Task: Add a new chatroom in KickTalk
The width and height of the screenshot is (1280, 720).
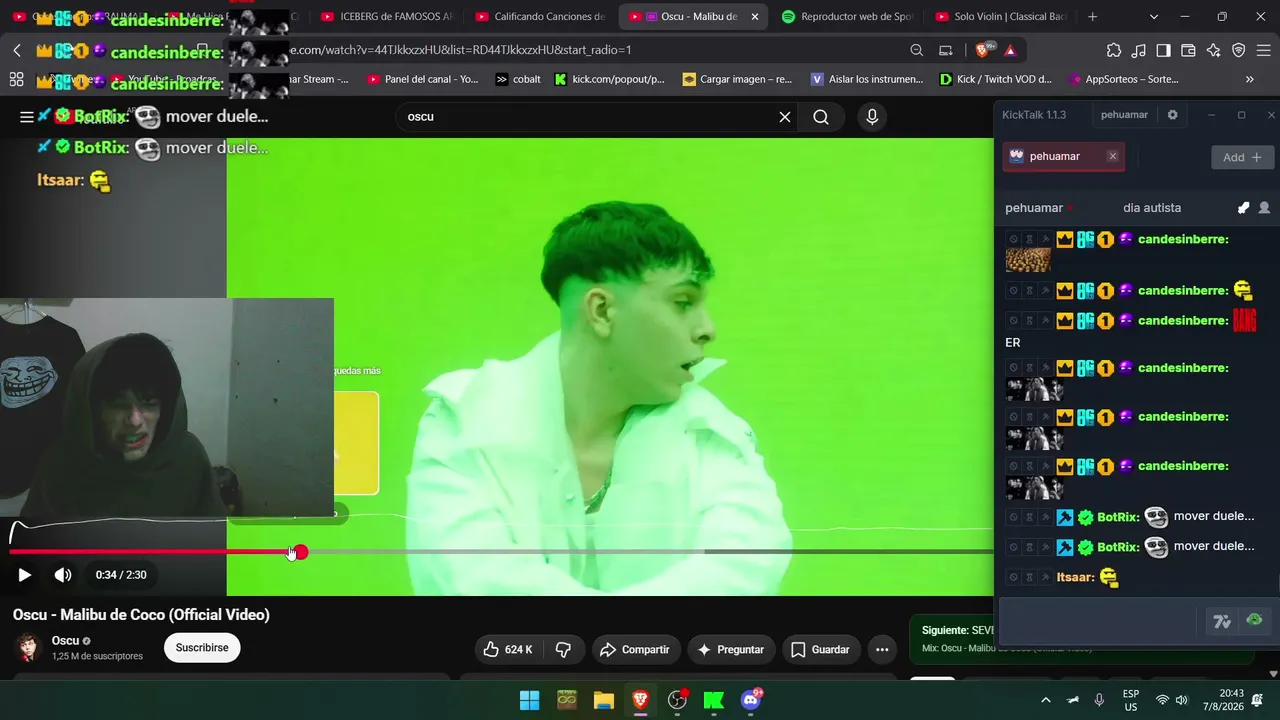Action: 1242,157
